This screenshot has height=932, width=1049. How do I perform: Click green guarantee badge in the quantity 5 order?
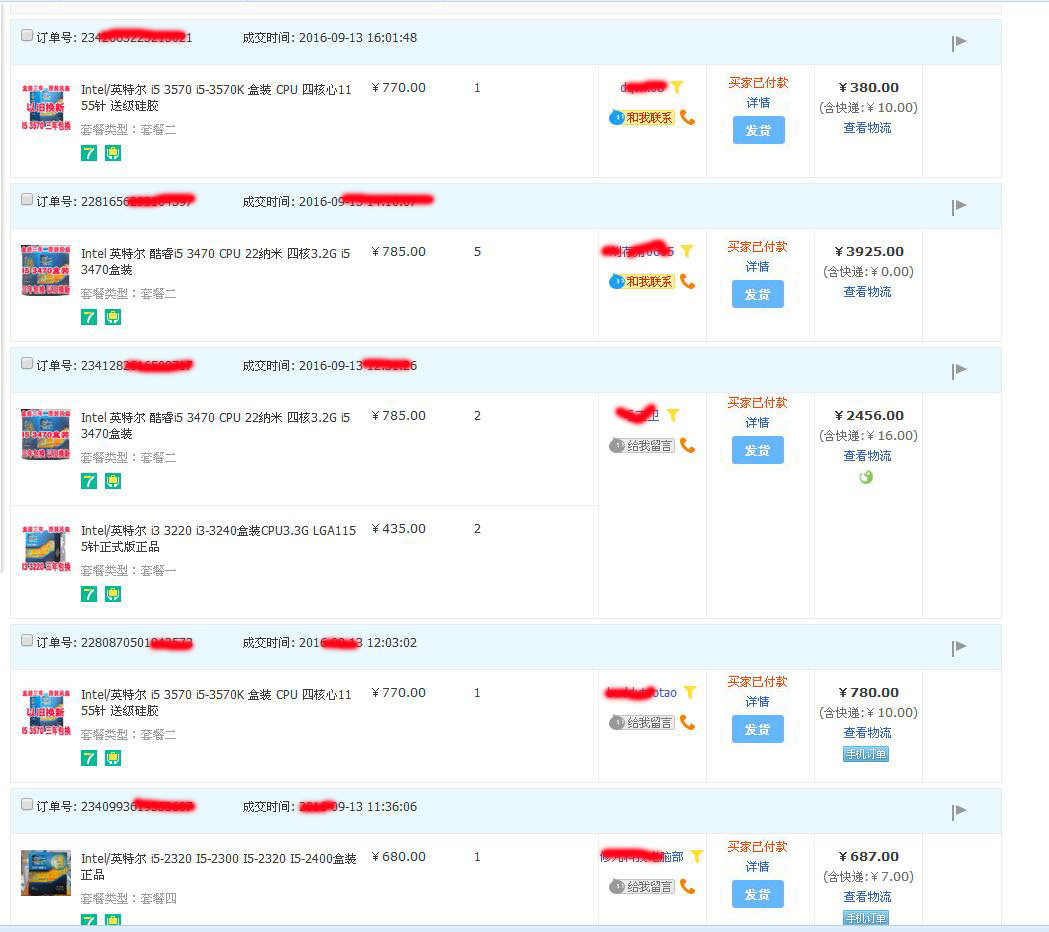tap(113, 317)
